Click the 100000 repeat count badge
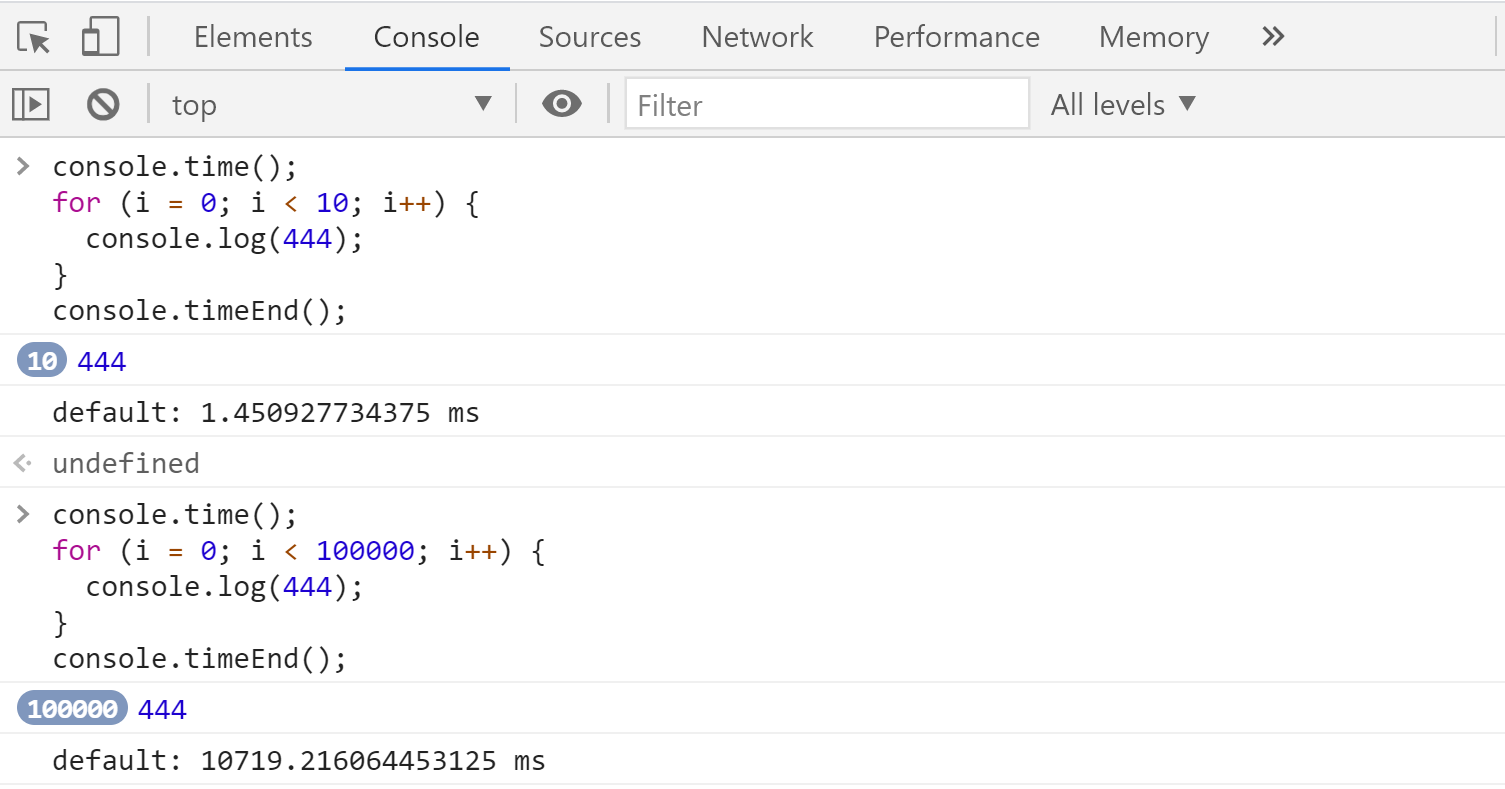The height and width of the screenshot is (789, 1505). [72, 709]
